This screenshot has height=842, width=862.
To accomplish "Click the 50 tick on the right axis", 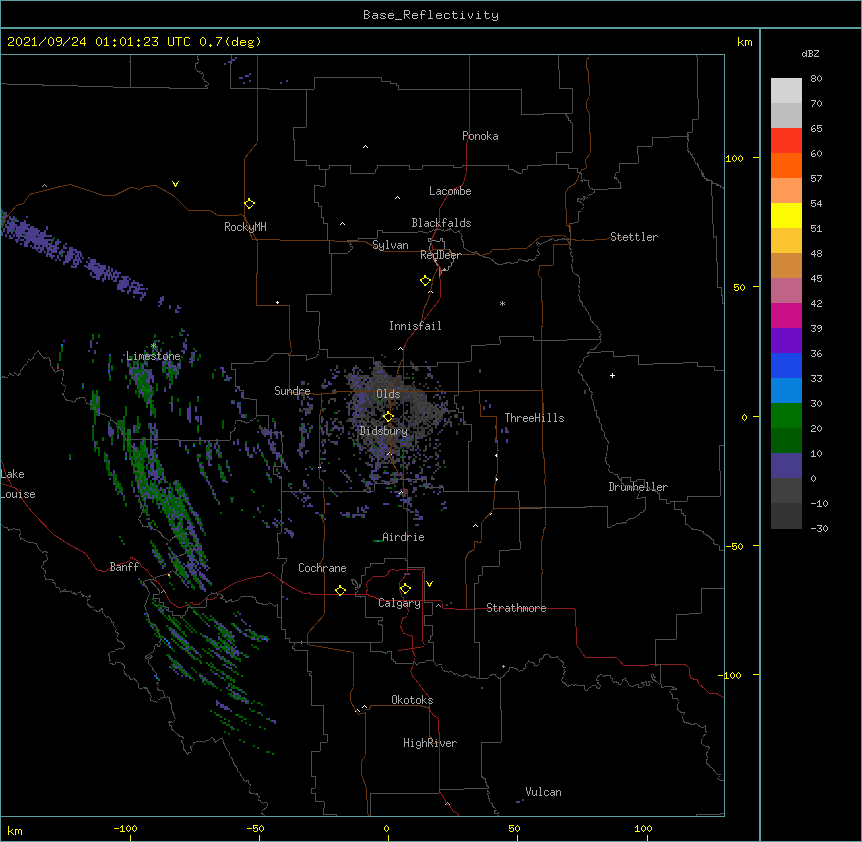I will tap(739, 287).
